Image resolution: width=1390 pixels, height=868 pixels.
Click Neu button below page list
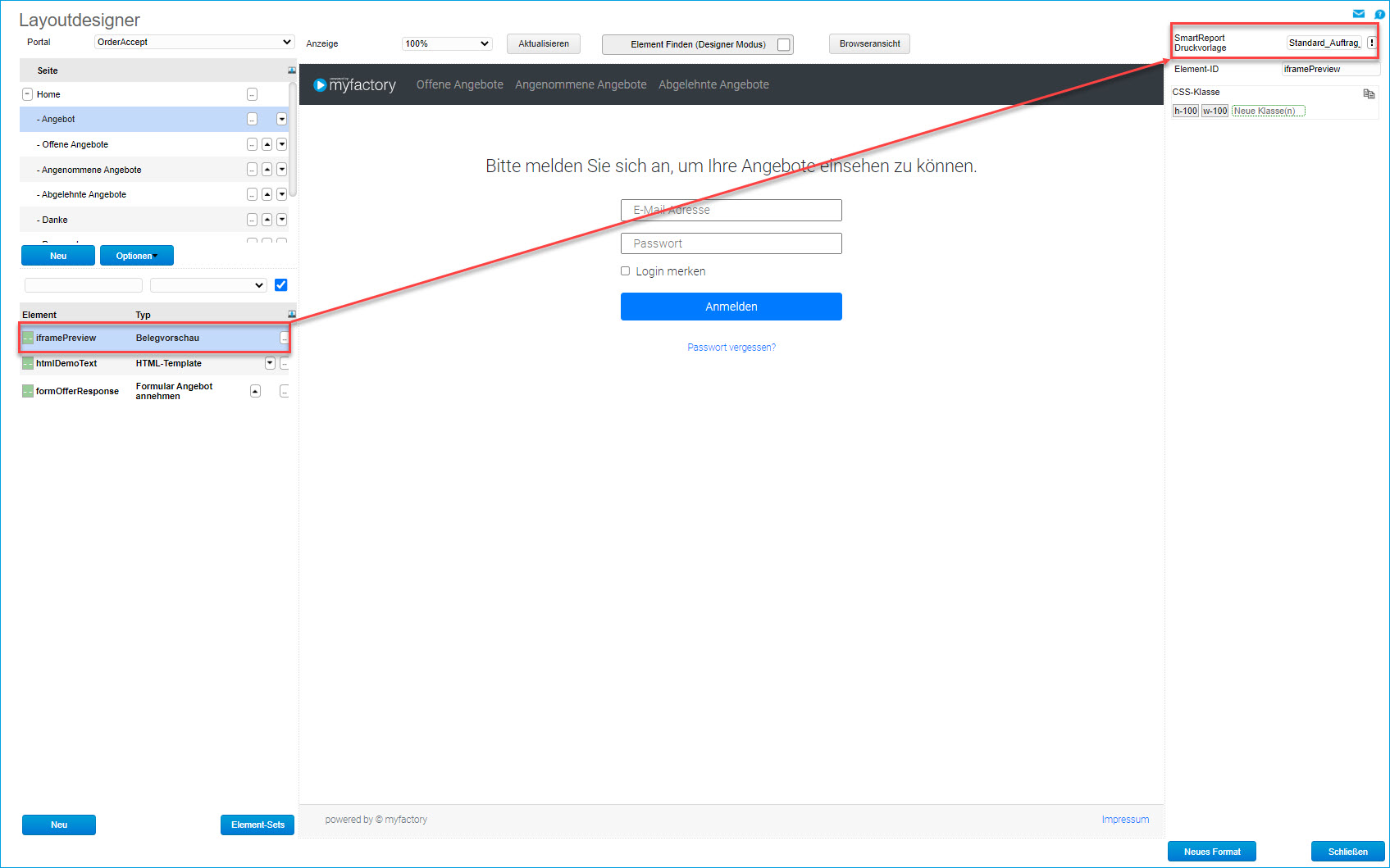[x=58, y=256]
